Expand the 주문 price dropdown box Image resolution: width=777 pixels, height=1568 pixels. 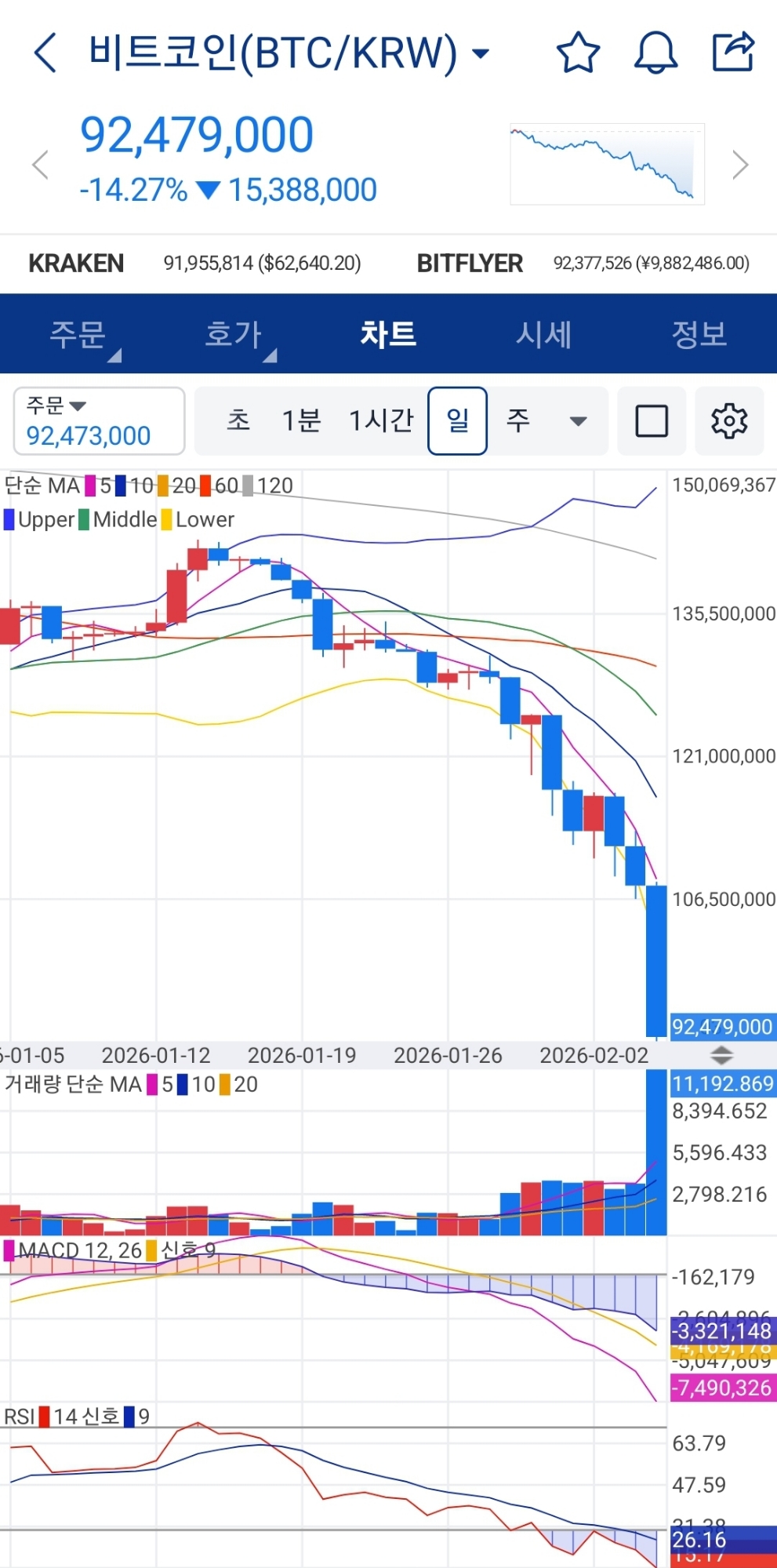click(100, 421)
